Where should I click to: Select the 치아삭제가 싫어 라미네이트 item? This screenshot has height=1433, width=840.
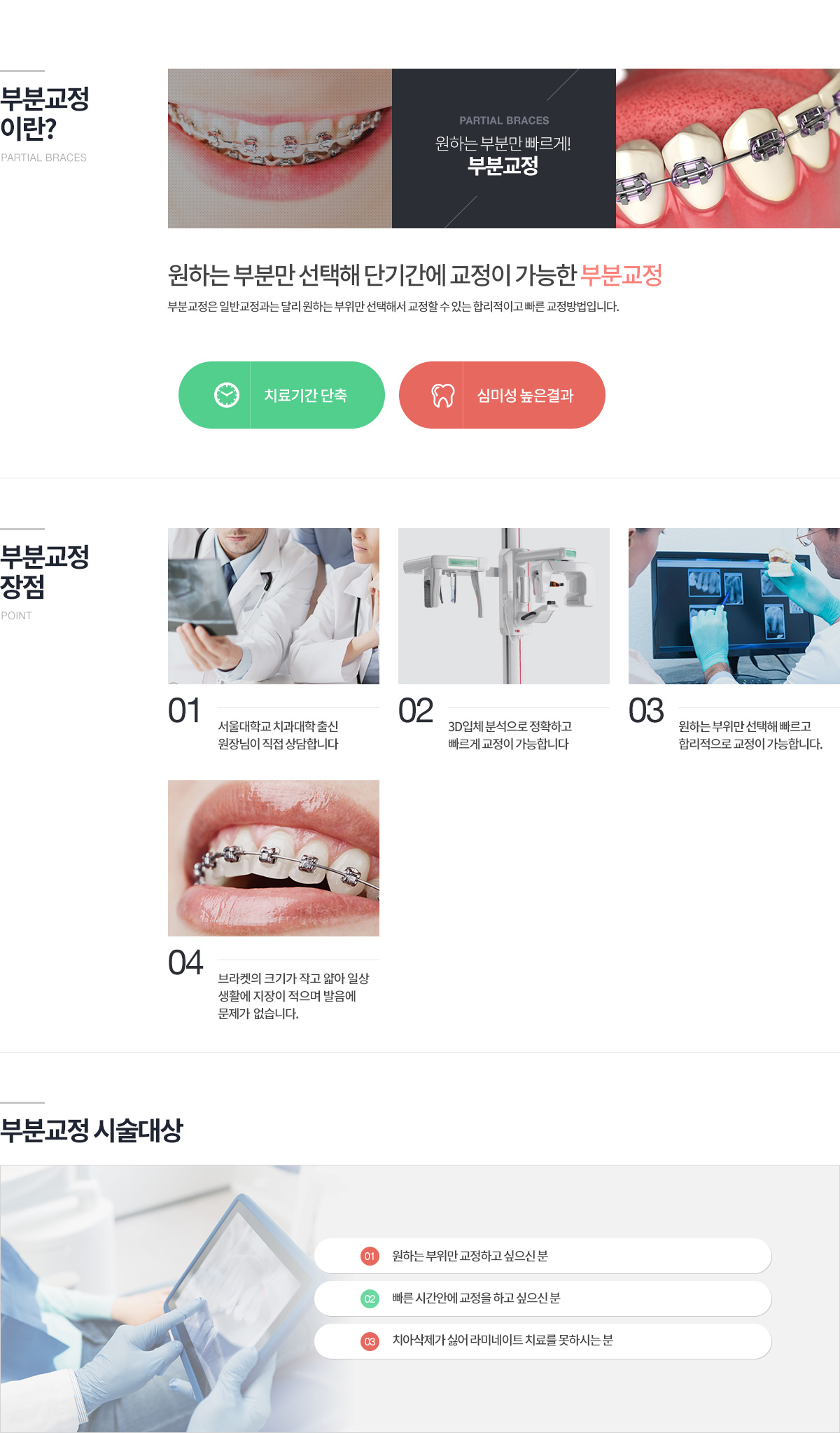(x=542, y=1341)
